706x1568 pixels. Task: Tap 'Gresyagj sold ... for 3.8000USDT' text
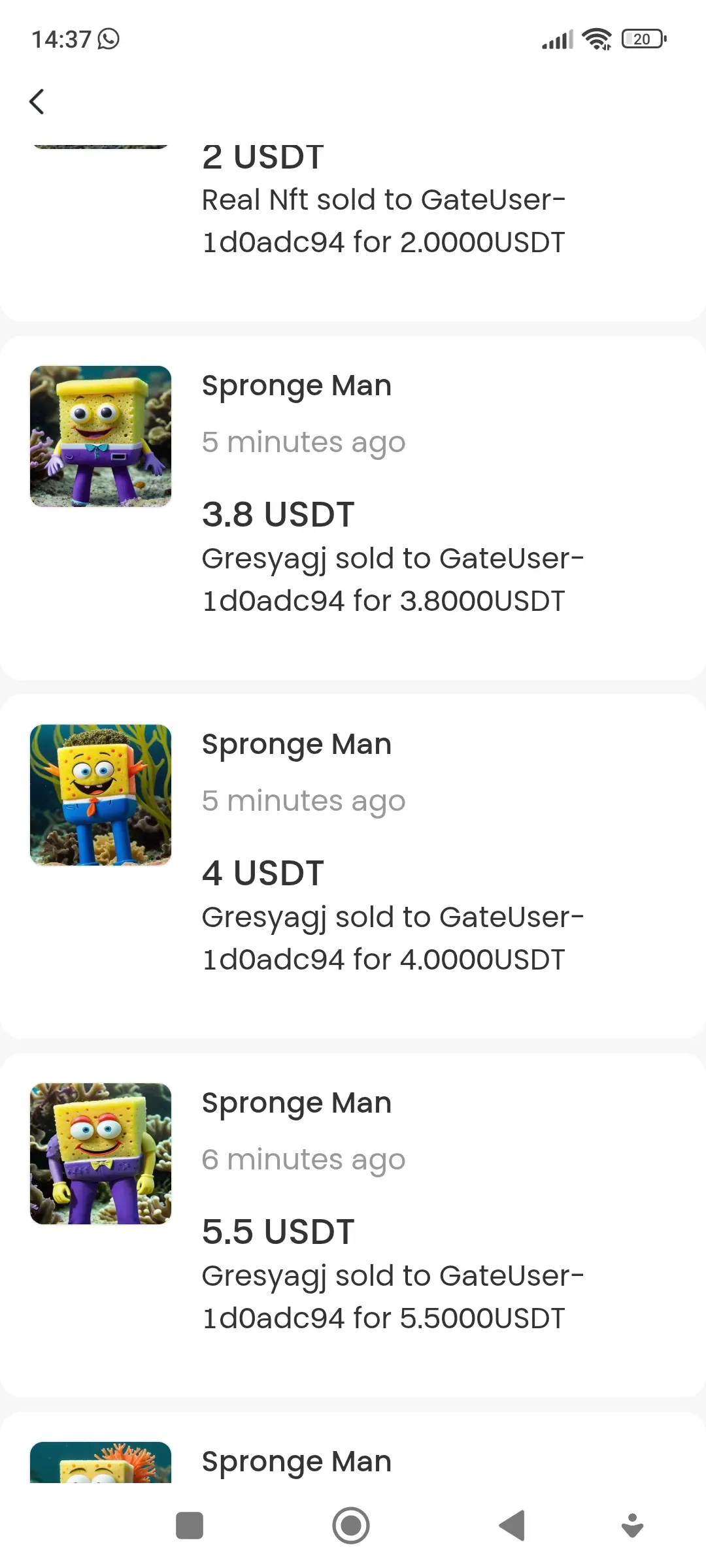393,580
